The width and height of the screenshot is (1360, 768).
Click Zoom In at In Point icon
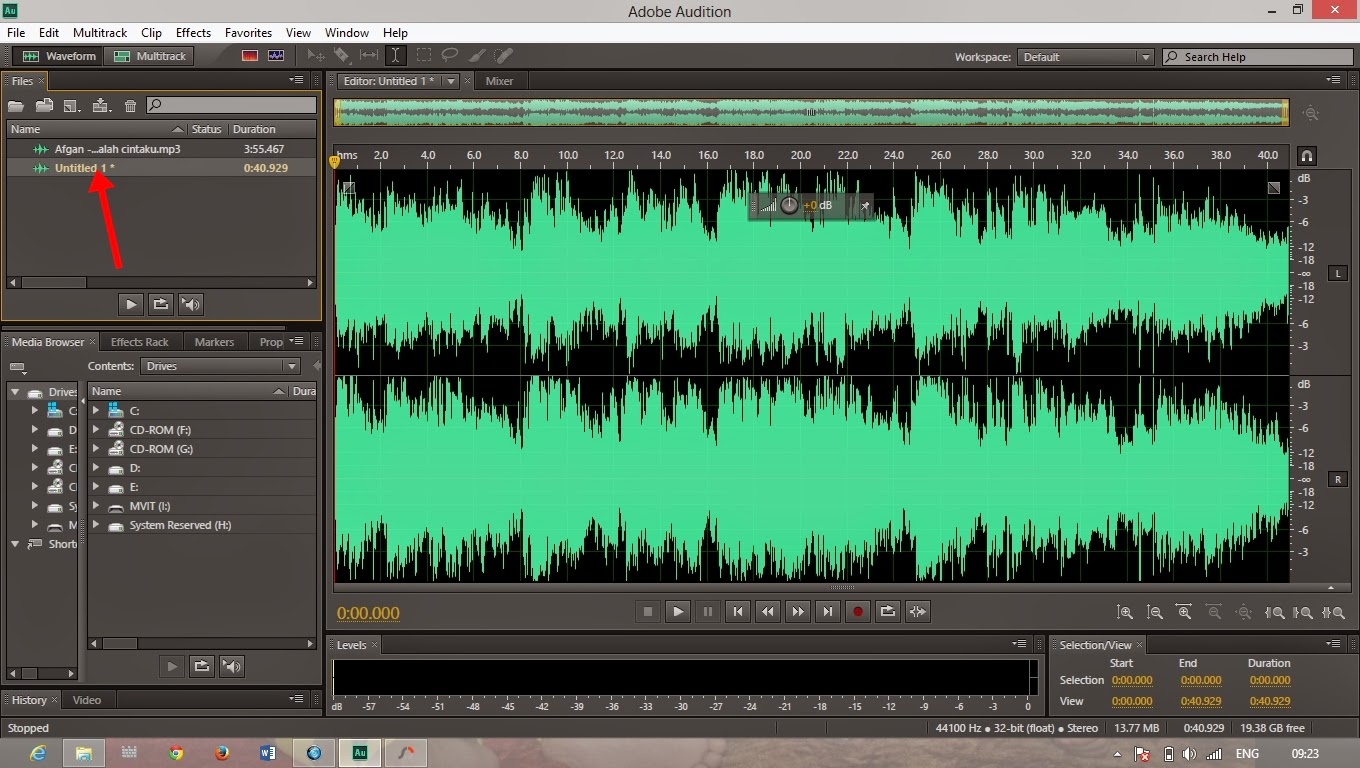[x=1275, y=612]
